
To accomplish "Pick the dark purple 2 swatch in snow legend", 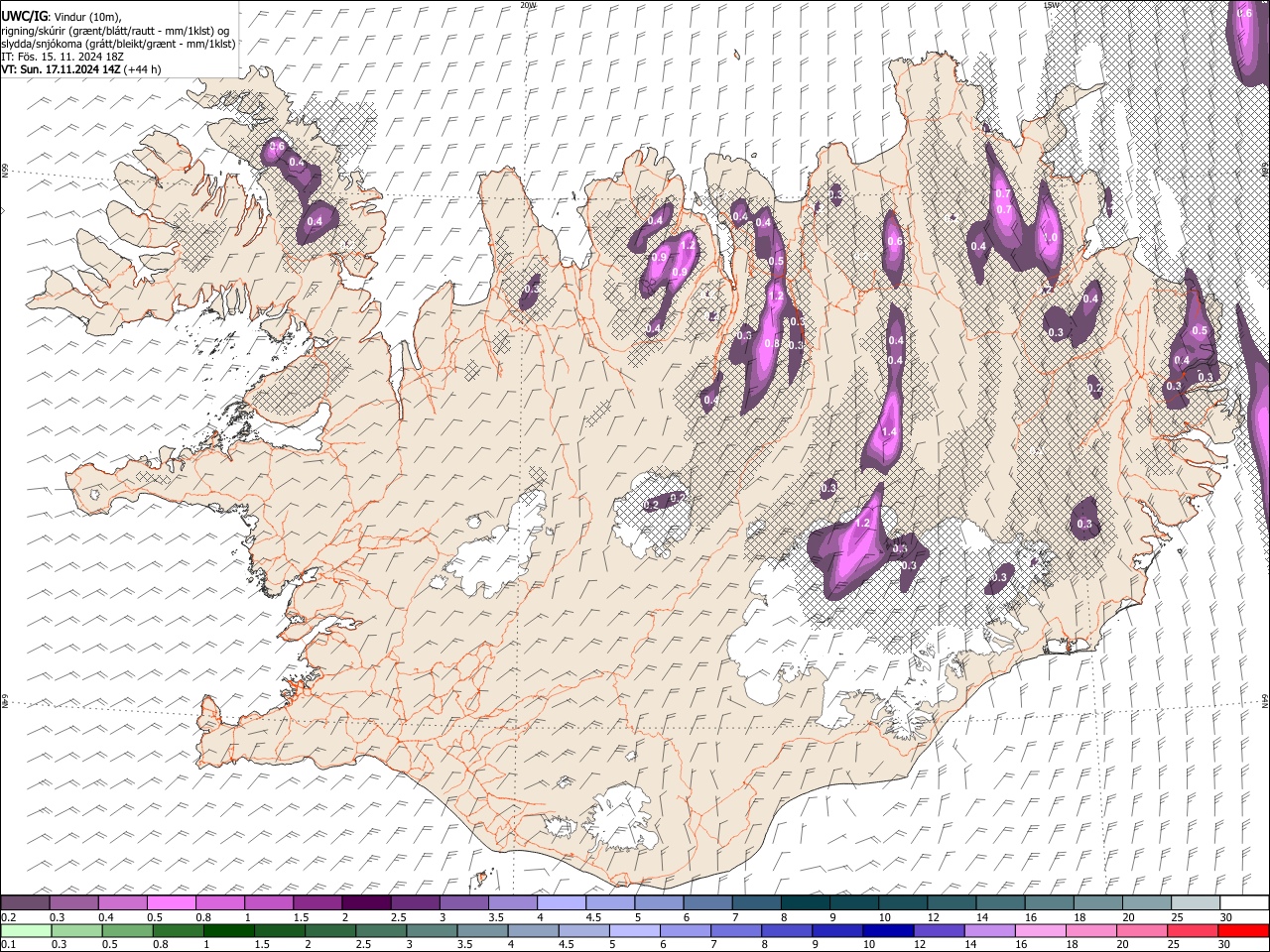I will [366, 903].
